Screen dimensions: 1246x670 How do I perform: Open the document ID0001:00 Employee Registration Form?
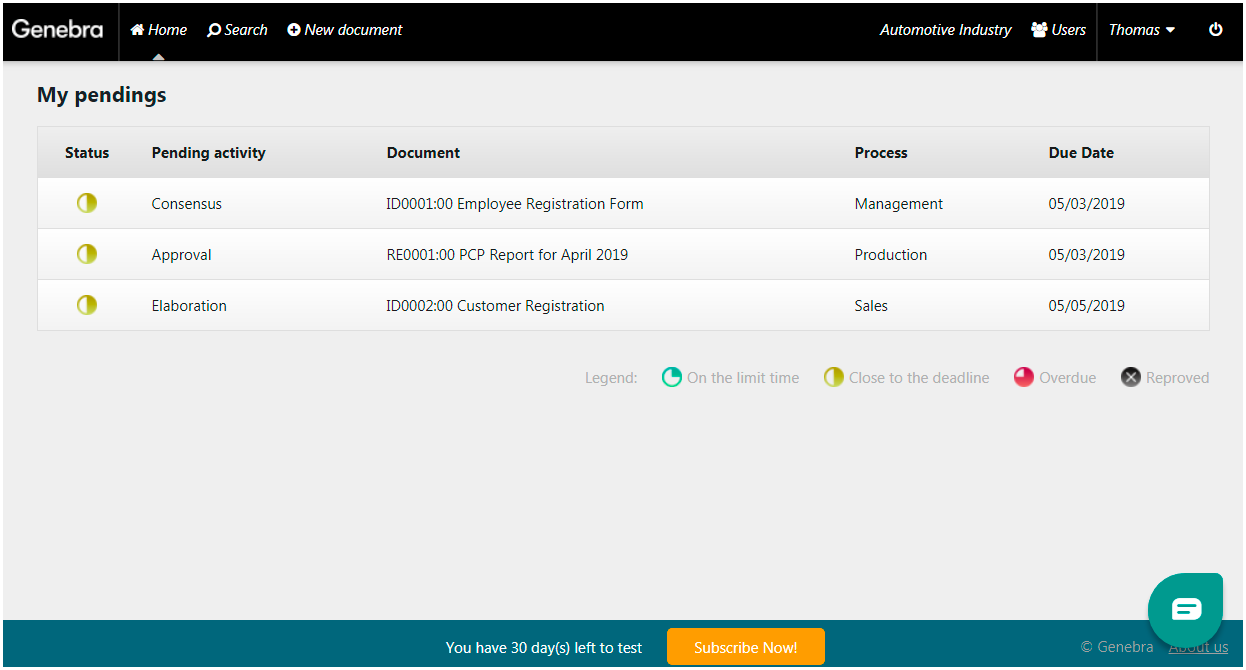pos(515,203)
